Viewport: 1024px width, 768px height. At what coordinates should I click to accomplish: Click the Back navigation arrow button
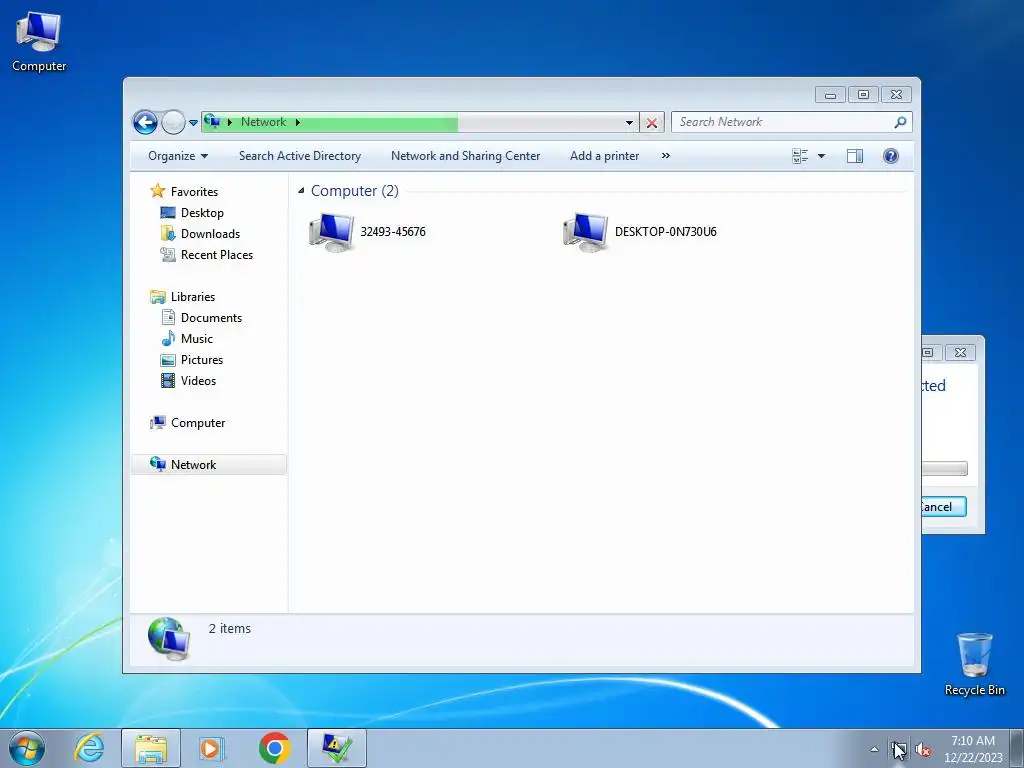[145, 122]
